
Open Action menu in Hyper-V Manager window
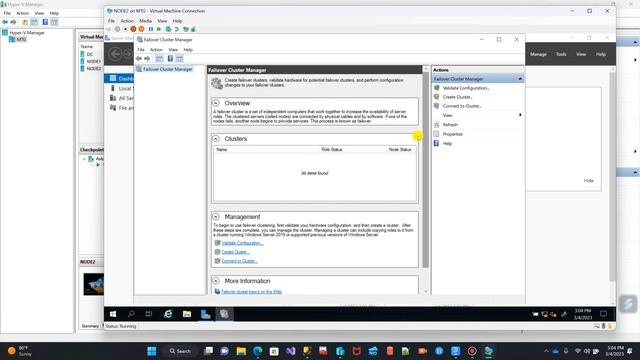tap(22, 13)
